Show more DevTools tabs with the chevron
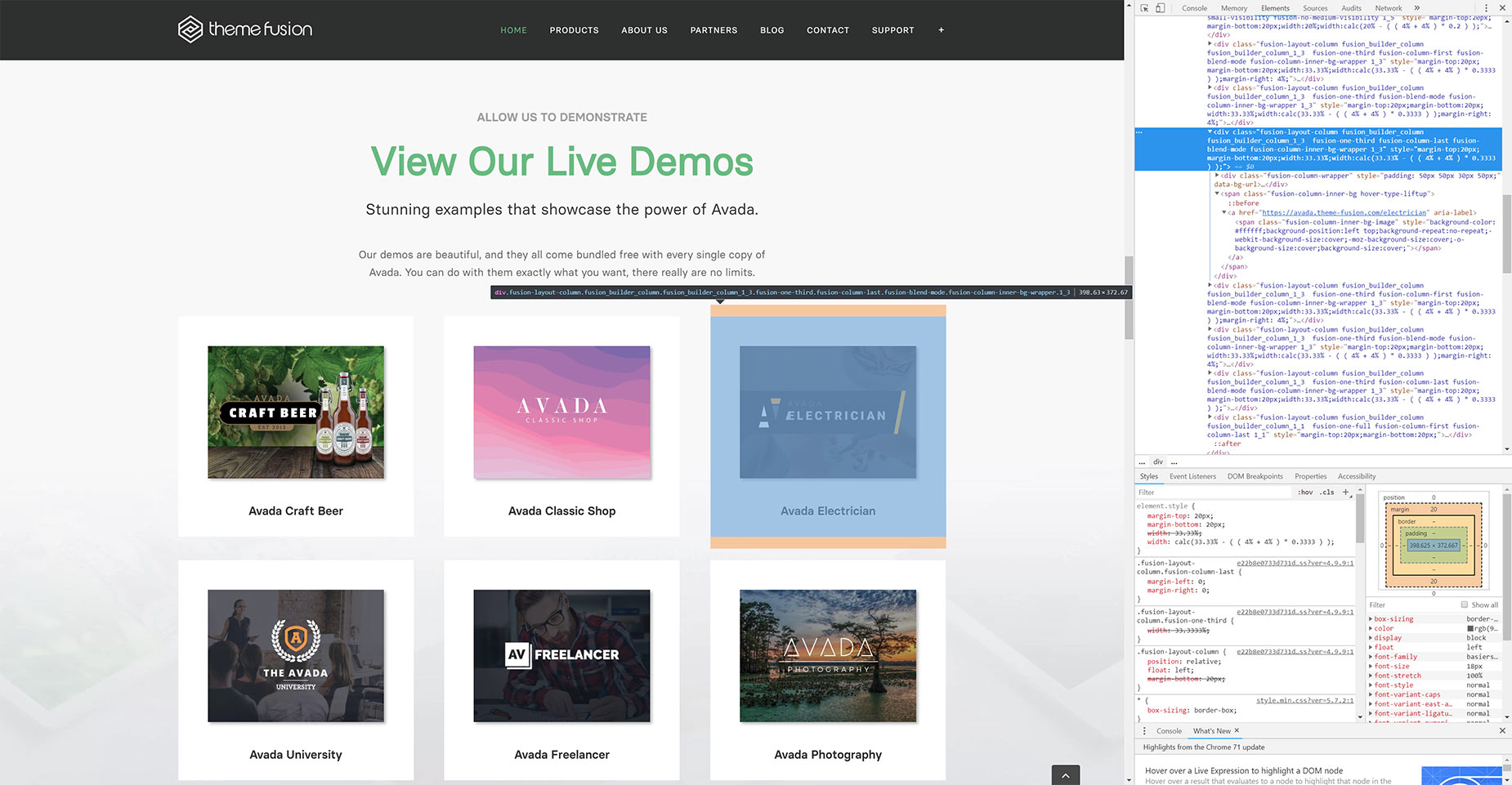The image size is (1512, 785). point(1417,8)
